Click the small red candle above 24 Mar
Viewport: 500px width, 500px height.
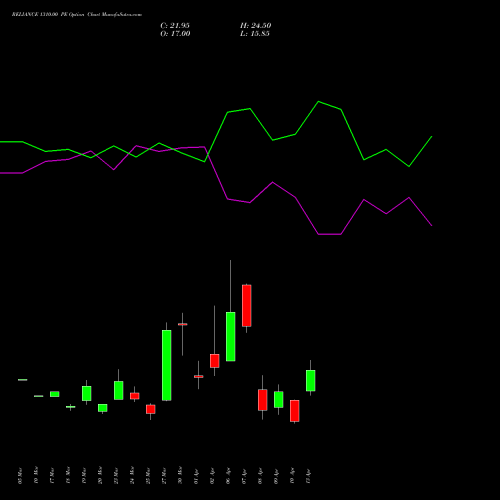click(x=135, y=396)
